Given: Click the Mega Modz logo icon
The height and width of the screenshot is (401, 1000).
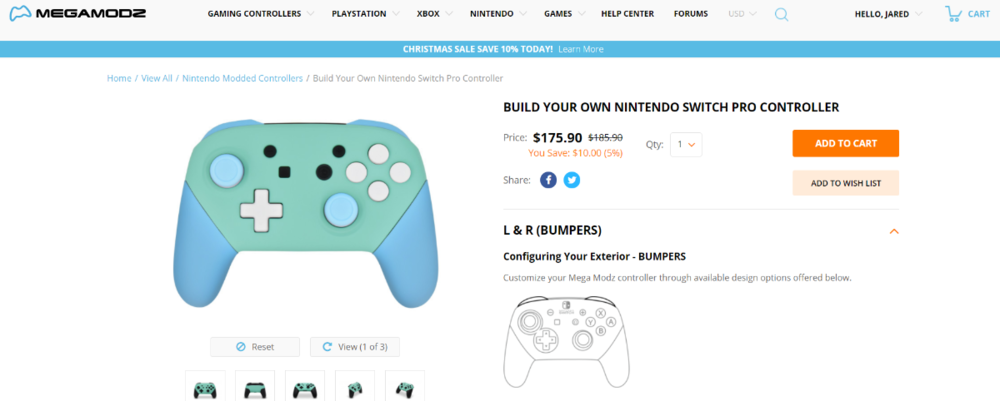Looking at the screenshot, I should click(19, 14).
